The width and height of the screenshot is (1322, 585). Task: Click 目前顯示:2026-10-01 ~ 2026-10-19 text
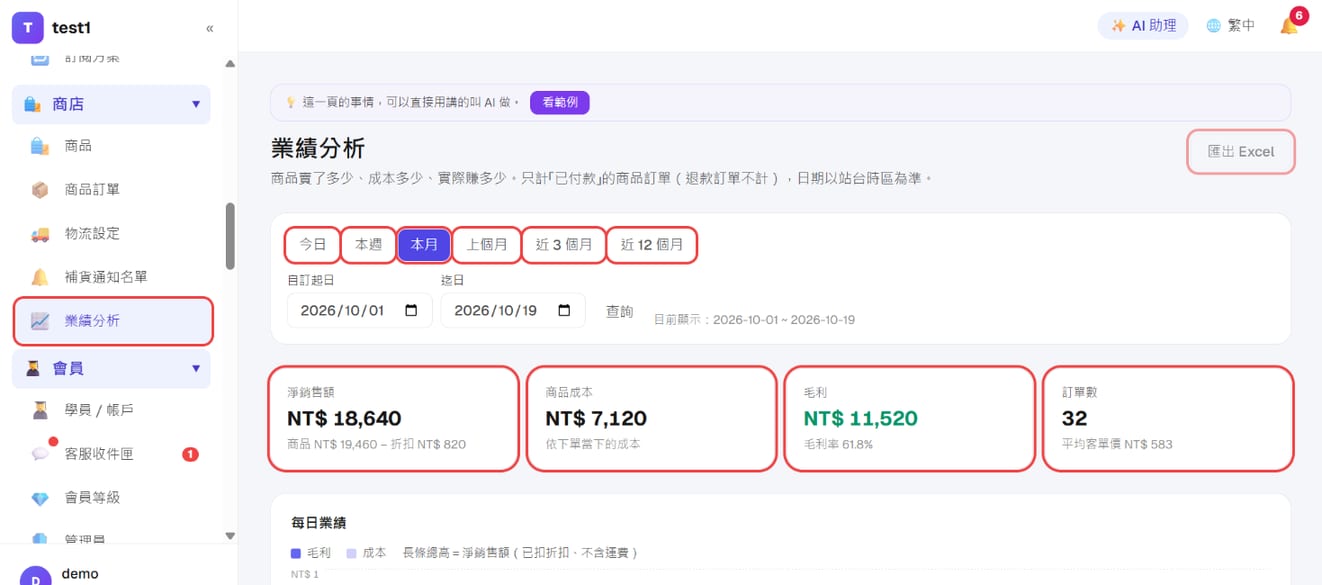[754, 320]
